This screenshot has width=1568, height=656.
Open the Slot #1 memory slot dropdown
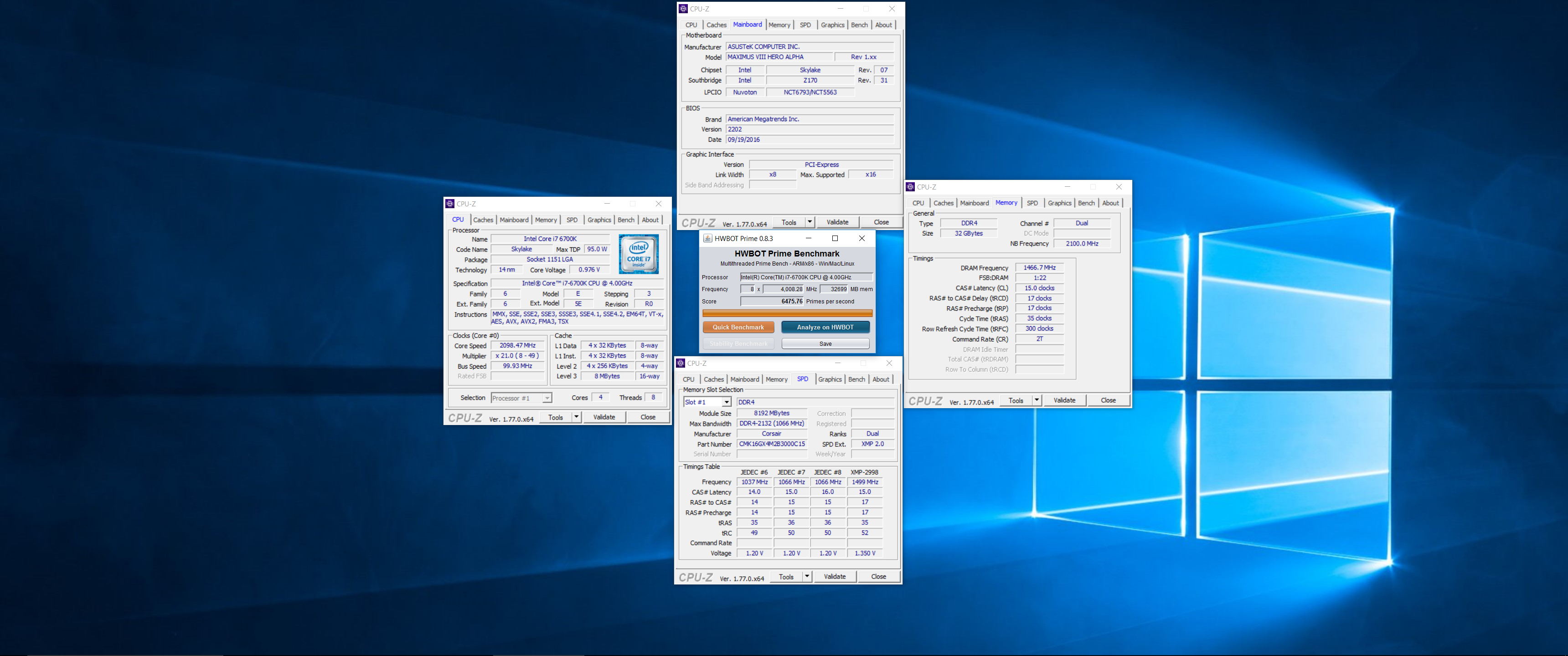coord(726,402)
